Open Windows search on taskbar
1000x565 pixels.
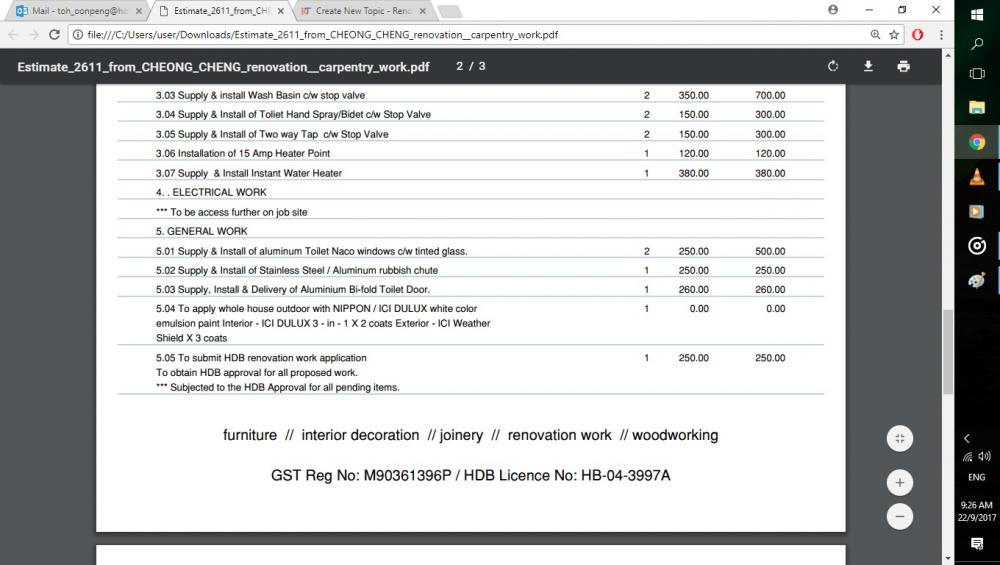(x=977, y=43)
